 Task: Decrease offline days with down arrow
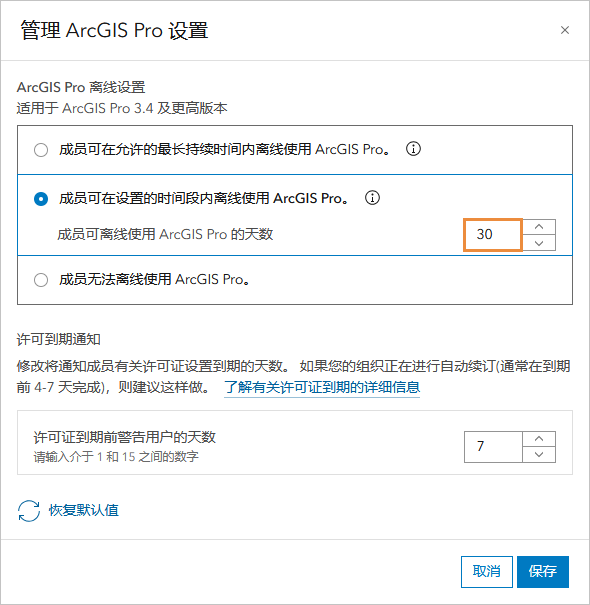[x=539, y=243]
